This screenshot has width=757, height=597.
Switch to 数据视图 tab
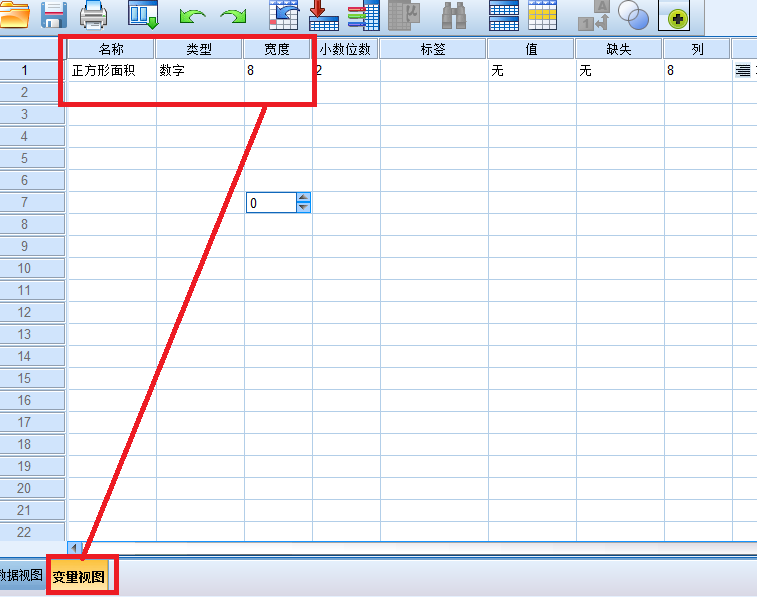click(x=22, y=575)
